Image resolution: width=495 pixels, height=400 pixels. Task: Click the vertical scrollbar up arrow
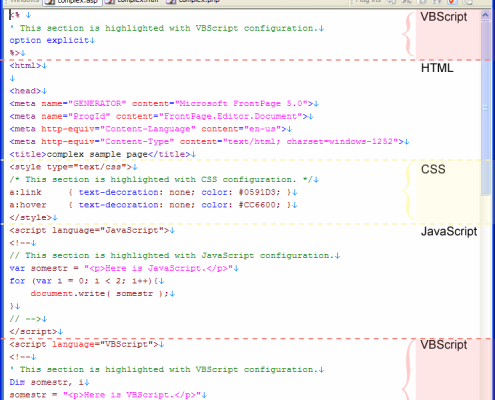[x=485, y=15]
